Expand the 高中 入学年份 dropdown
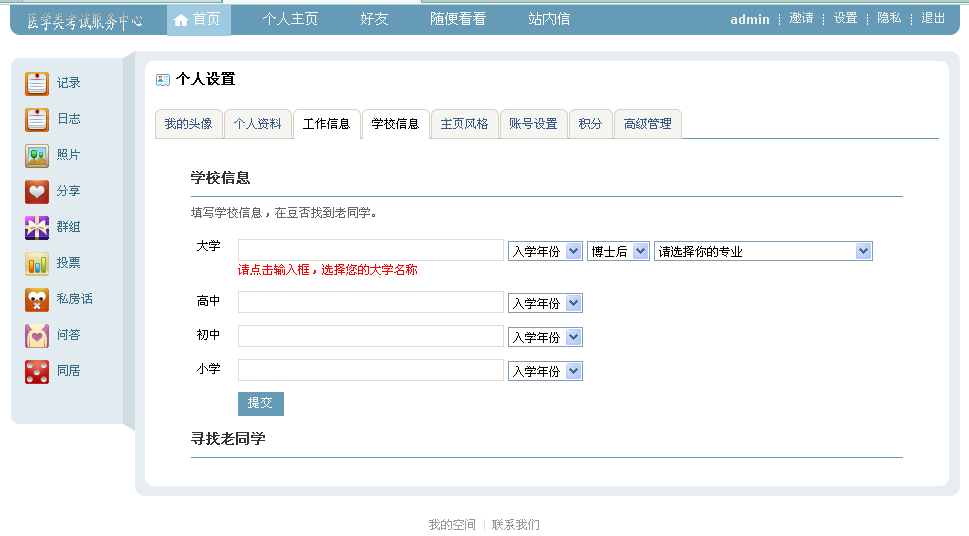Image resolution: width=969 pixels, height=536 pixels. coord(545,303)
